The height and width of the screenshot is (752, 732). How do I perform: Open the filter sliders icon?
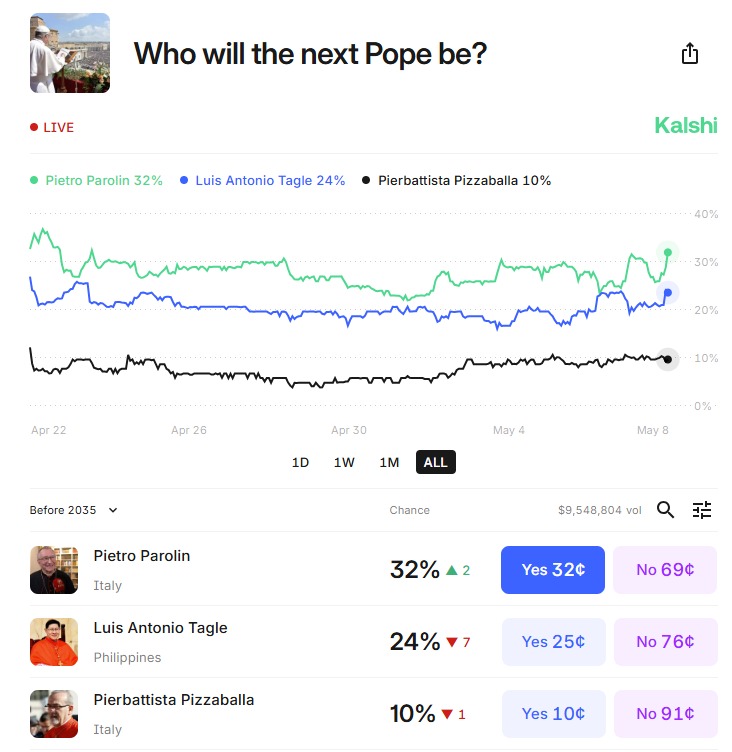(x=702, y=510)
